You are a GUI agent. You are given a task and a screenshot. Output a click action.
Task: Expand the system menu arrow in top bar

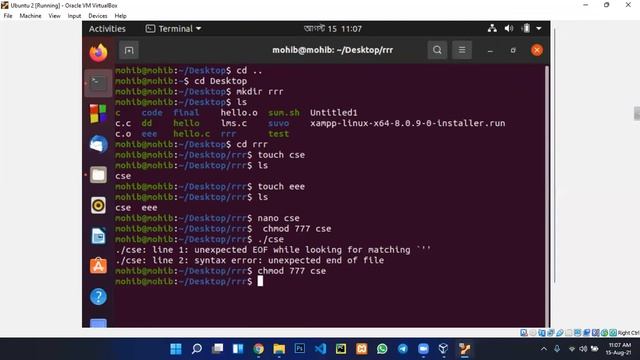(539, 29)
